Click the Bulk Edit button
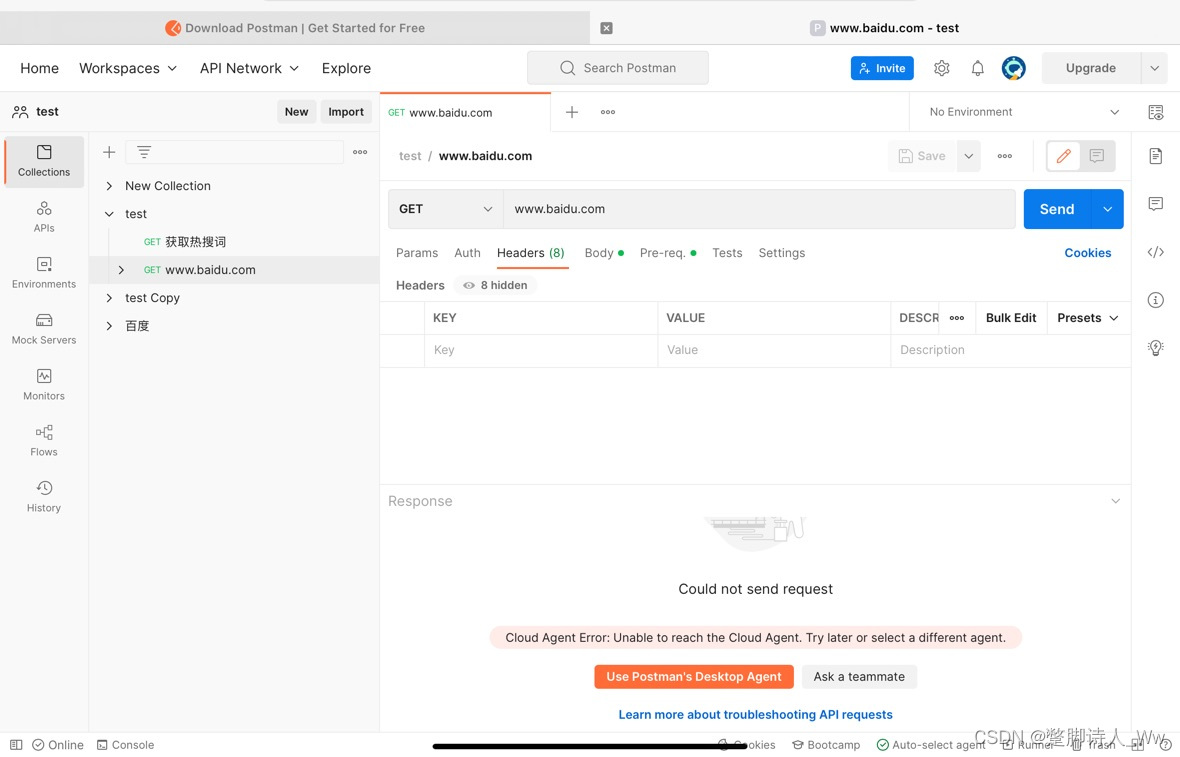The image size is (1180, 757). coord(1011,318)
